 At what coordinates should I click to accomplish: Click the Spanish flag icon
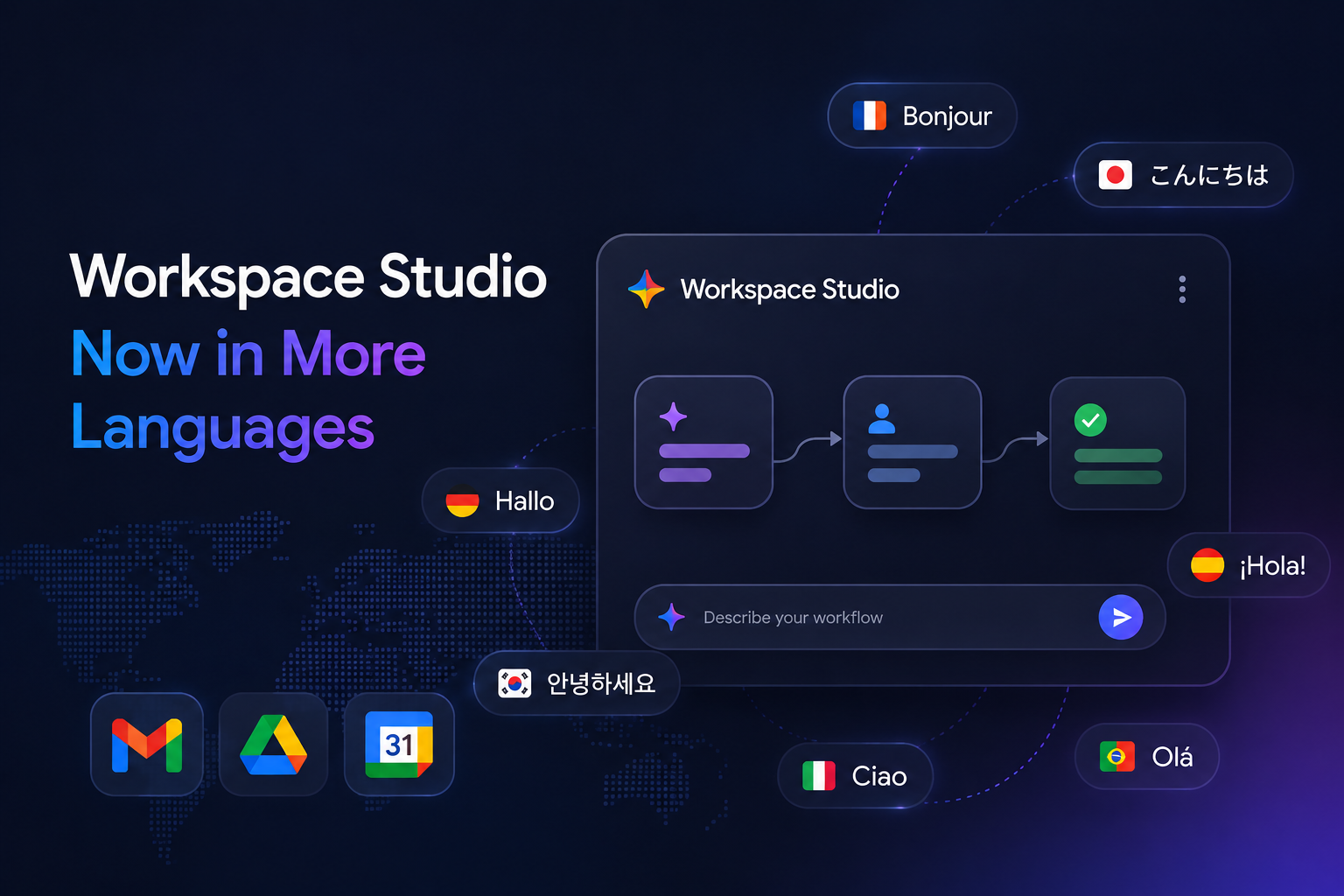coord(1207,565)
